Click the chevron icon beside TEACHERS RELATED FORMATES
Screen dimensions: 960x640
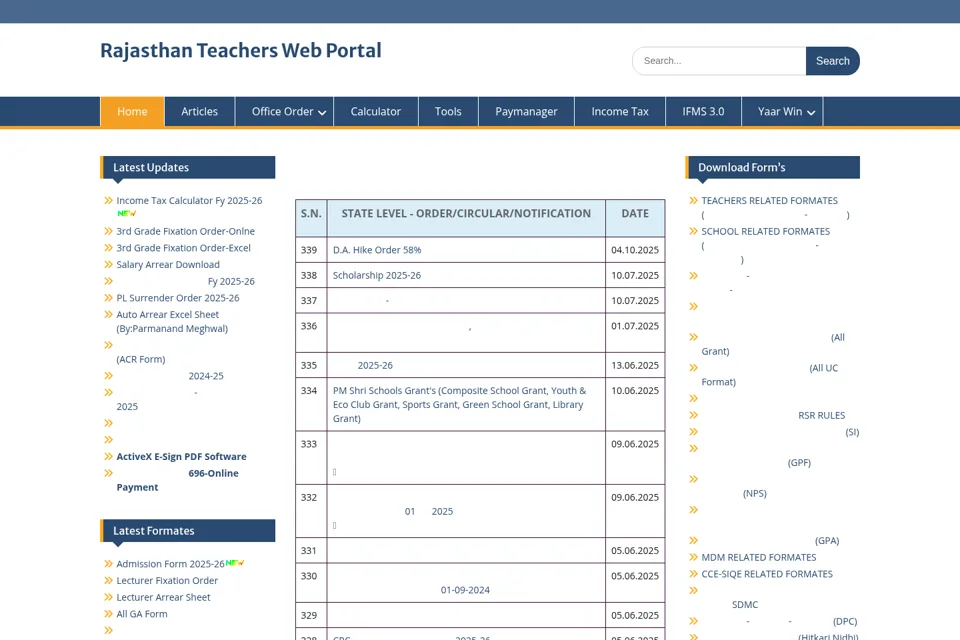[693, 200]
